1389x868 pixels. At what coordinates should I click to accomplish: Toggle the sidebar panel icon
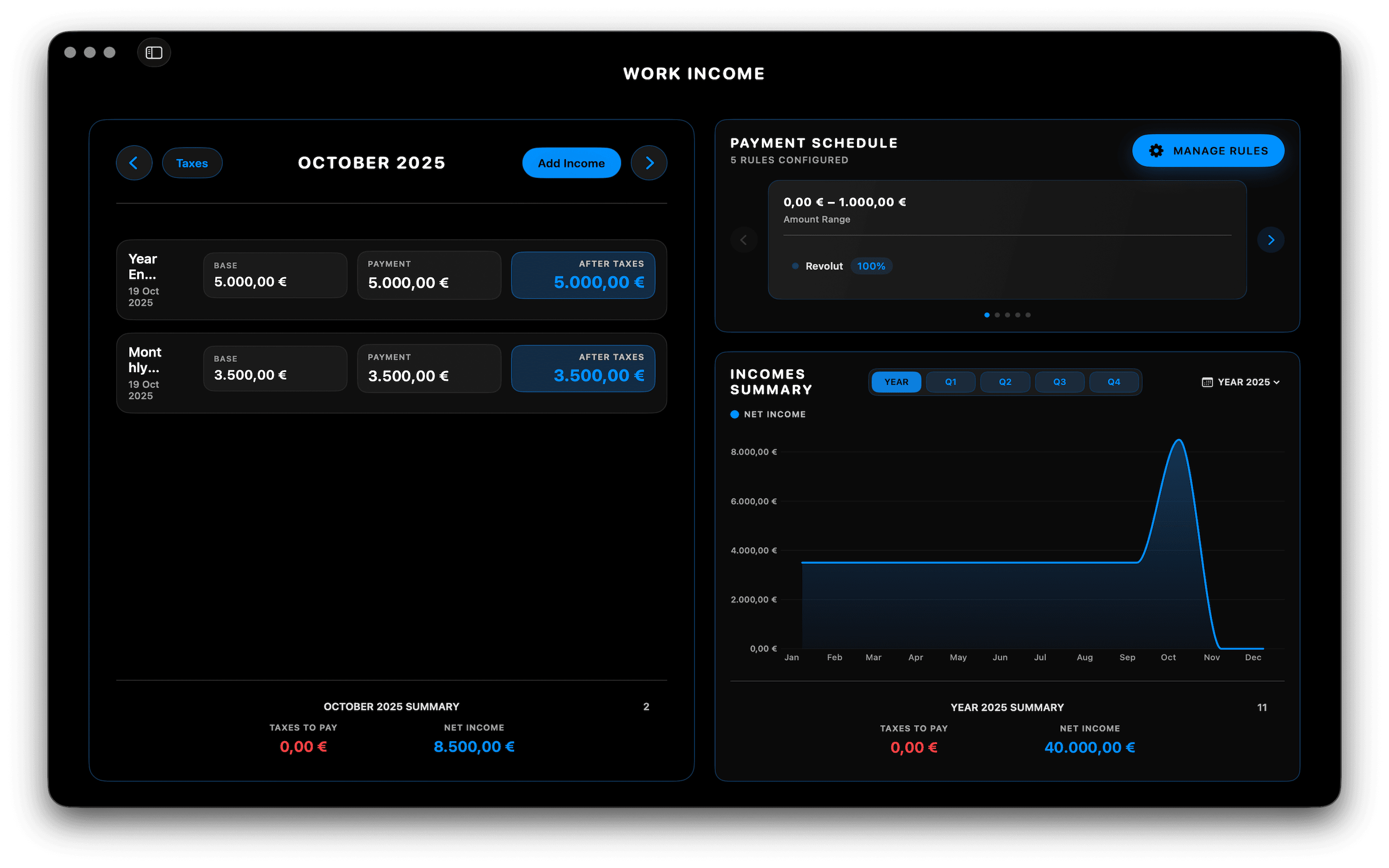tap(154, 53)
